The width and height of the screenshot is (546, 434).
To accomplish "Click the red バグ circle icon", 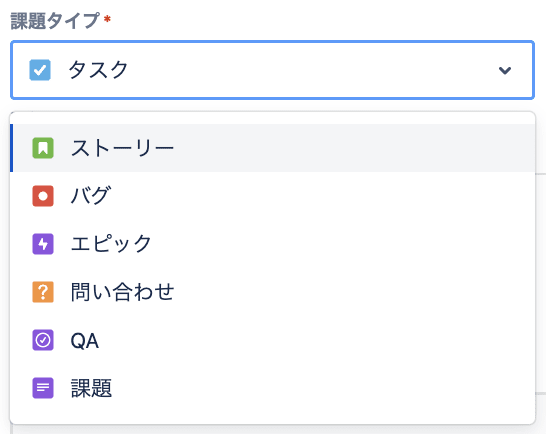I will click(43, 196).
